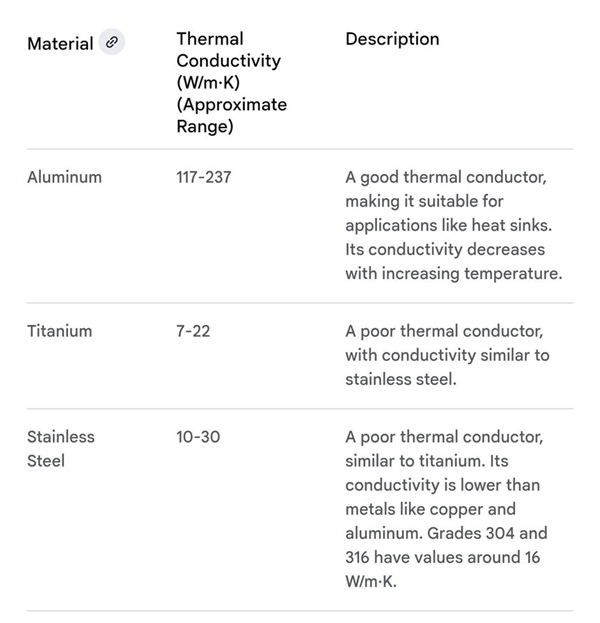Viewport: 600px width, 623px height.
Task: Click 'similar to titanium' in Stainless Steel description
Action: [x=416, y=461]
